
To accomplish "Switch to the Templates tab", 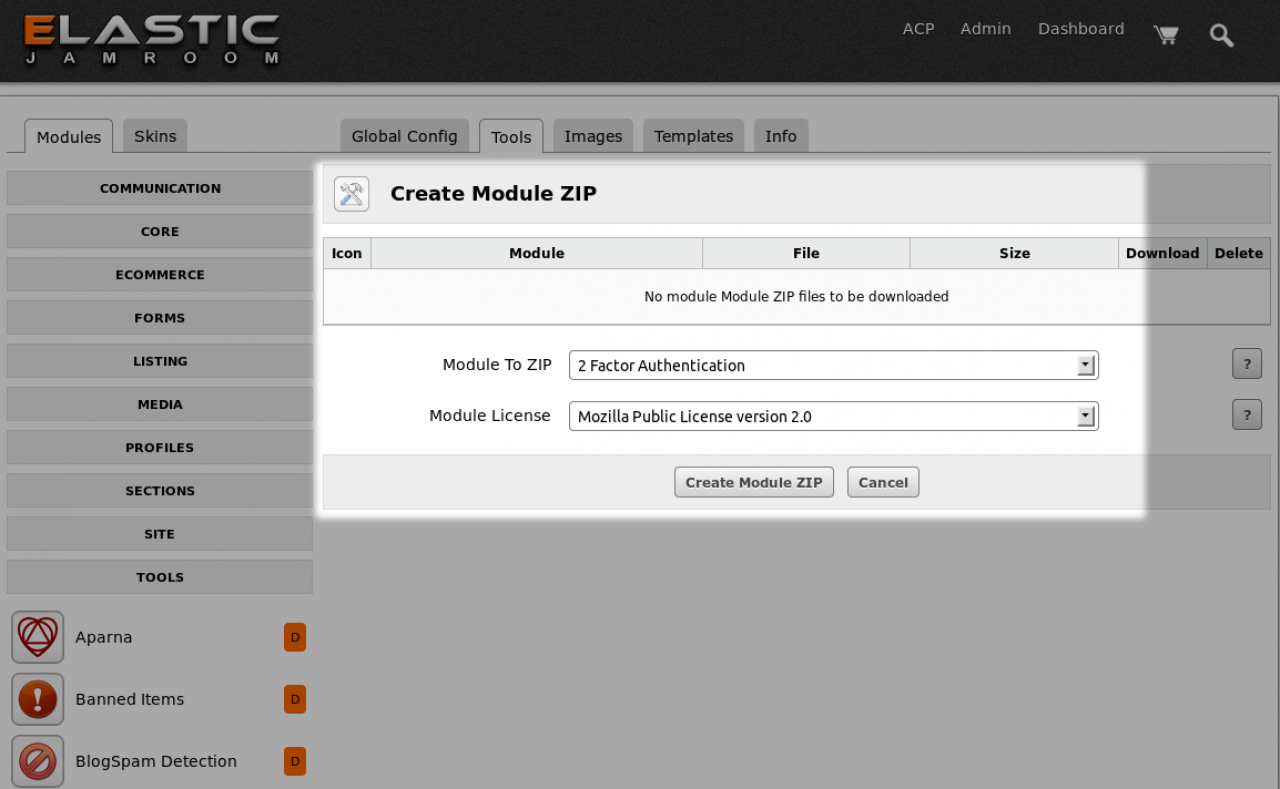I will tap(693, 136).
